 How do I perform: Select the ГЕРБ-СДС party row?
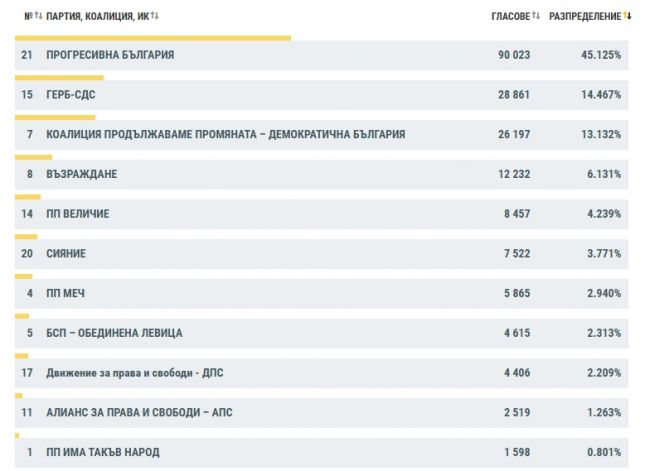[71, 95]
